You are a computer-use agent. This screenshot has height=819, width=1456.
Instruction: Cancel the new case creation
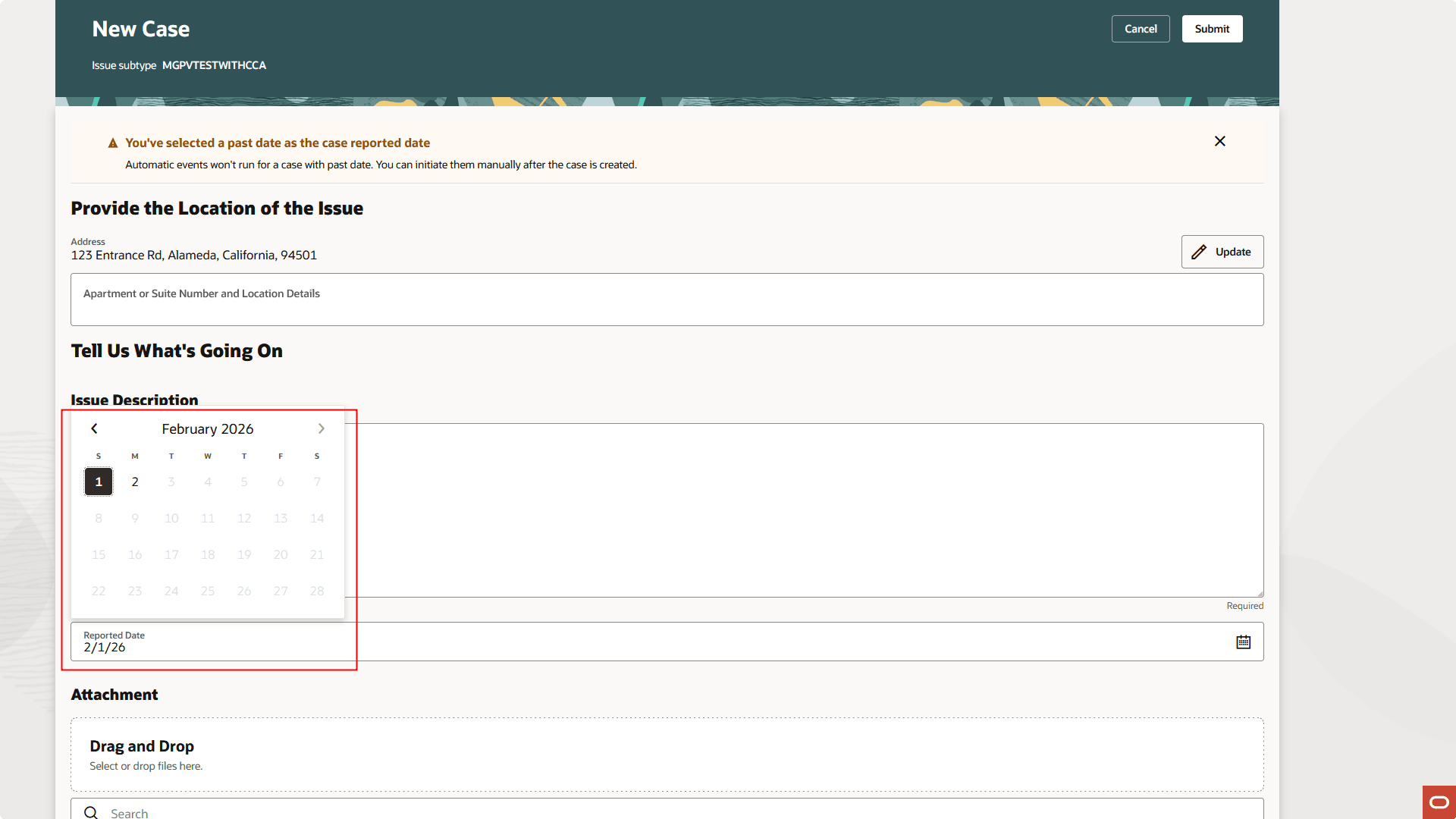(1140, 28)
